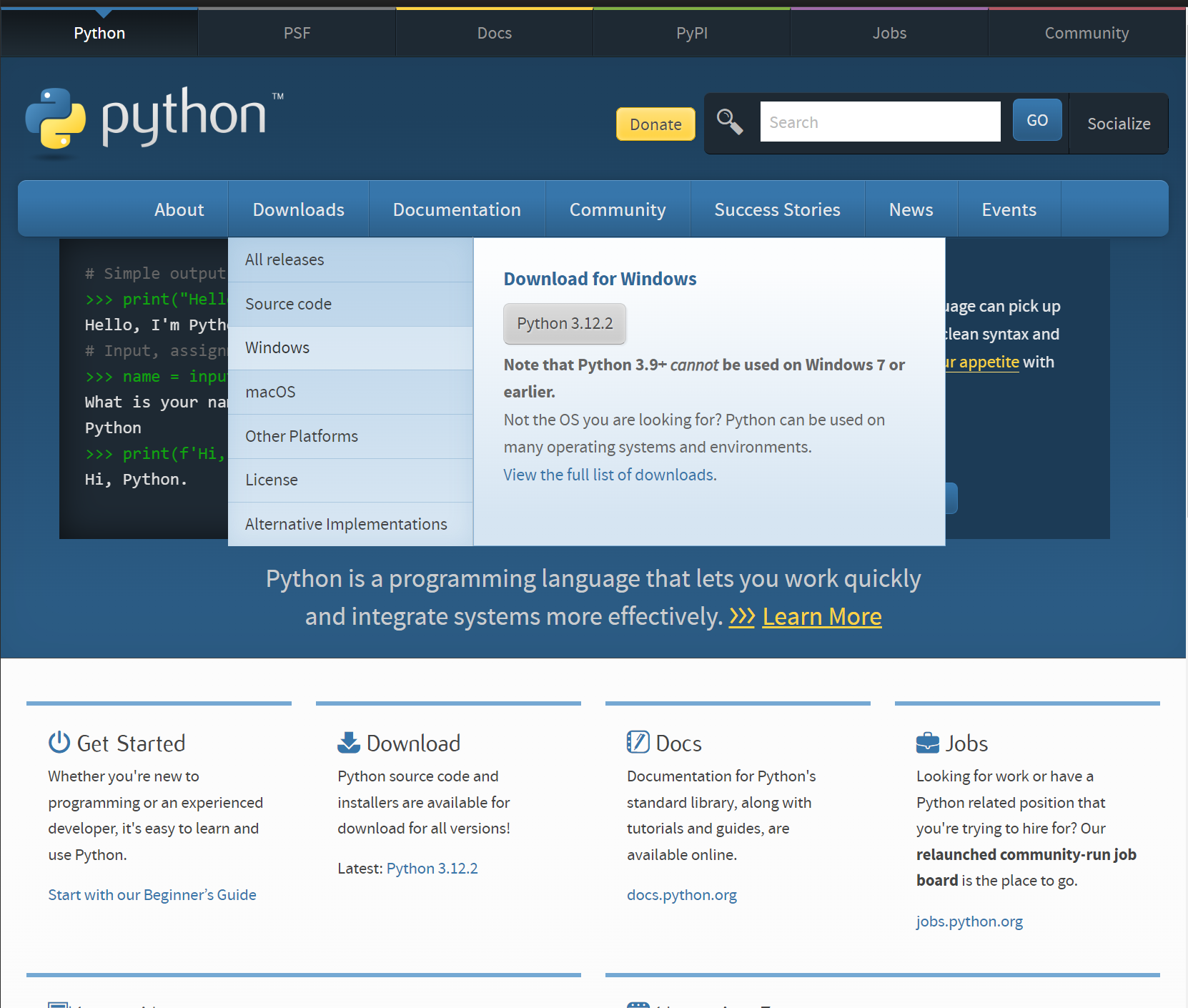
Task: Go to the PyPI top tab
Action: (692, 33)
